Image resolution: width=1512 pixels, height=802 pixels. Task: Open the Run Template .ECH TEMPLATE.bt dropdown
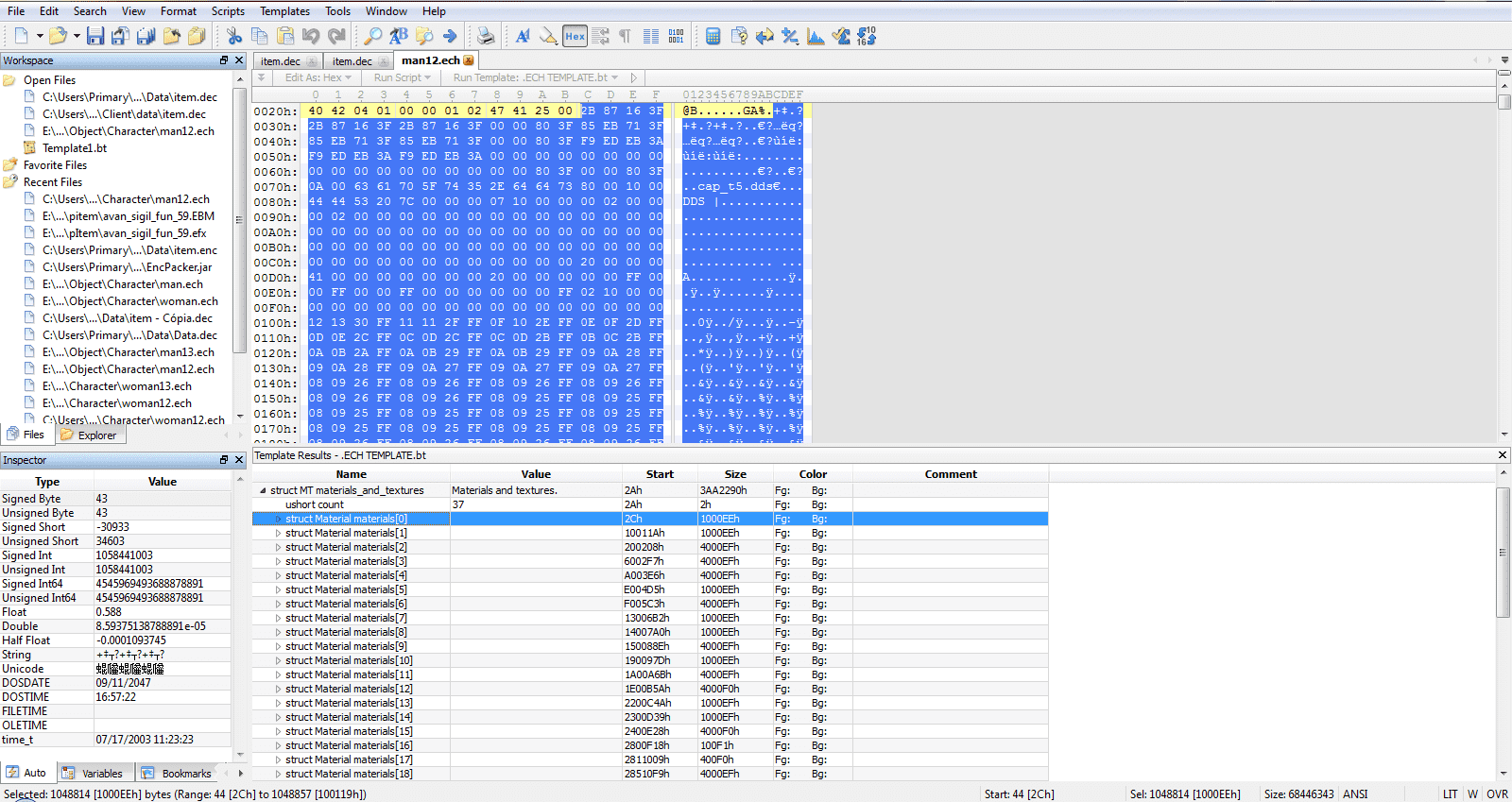[536, 77]
